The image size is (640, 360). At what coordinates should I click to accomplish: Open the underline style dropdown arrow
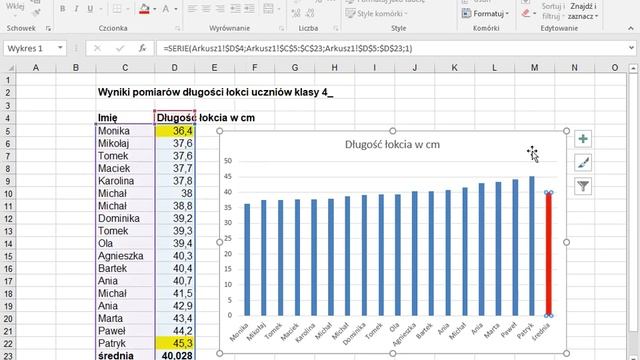click(x=100, y=9)
